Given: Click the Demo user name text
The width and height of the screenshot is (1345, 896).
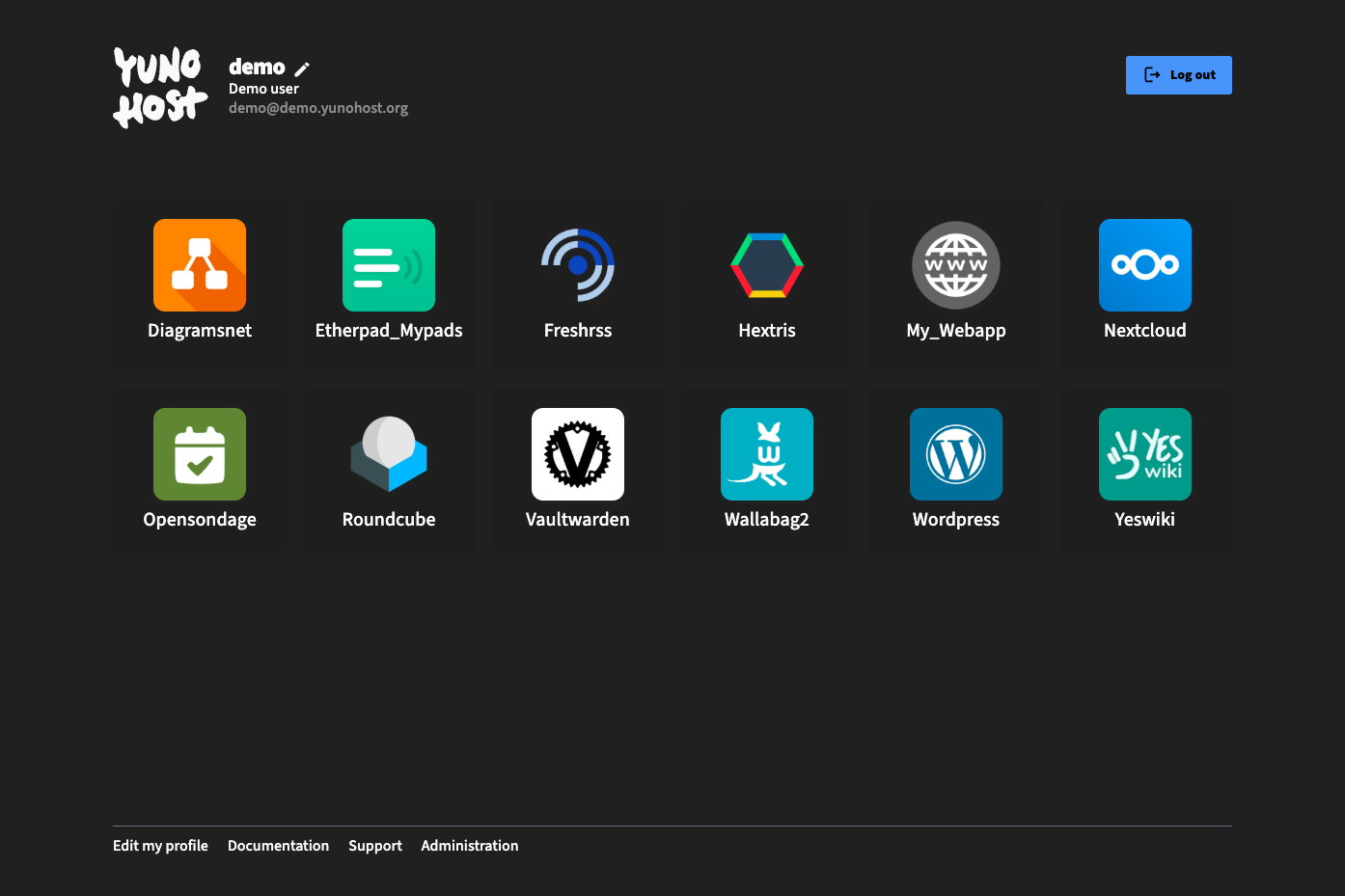Looking at the screenshot, I should pos(263,89).
